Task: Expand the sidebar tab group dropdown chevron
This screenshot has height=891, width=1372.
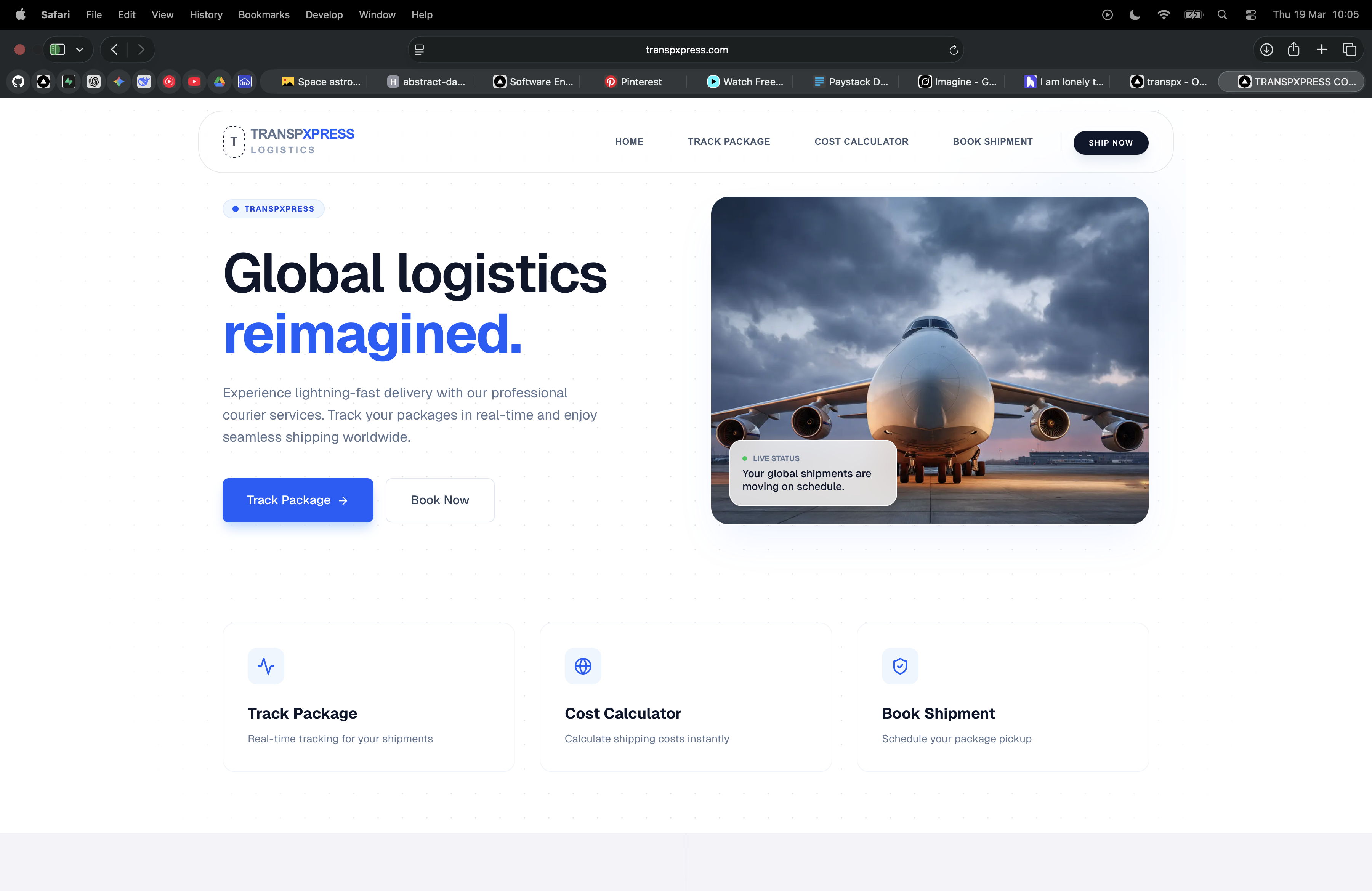Action: pyautogui.click(x=80, y=50)
